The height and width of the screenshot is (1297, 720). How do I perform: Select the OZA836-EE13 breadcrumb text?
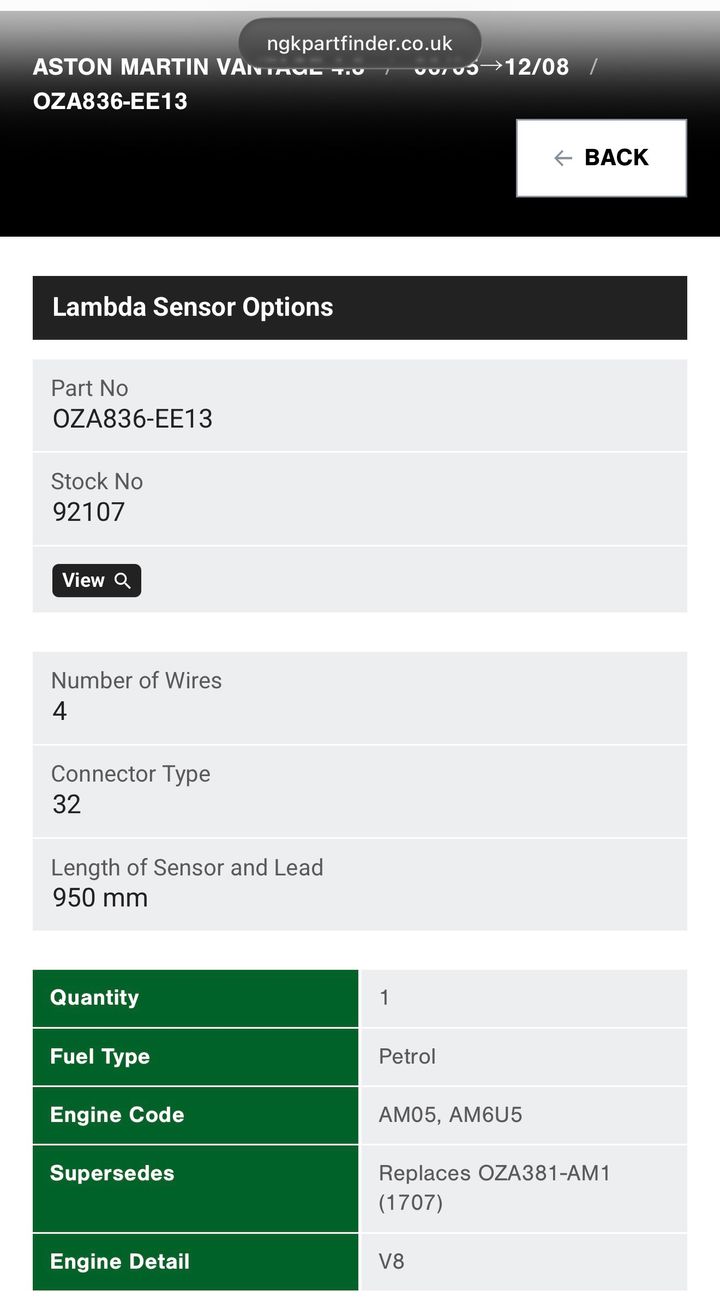click(110, 101)
